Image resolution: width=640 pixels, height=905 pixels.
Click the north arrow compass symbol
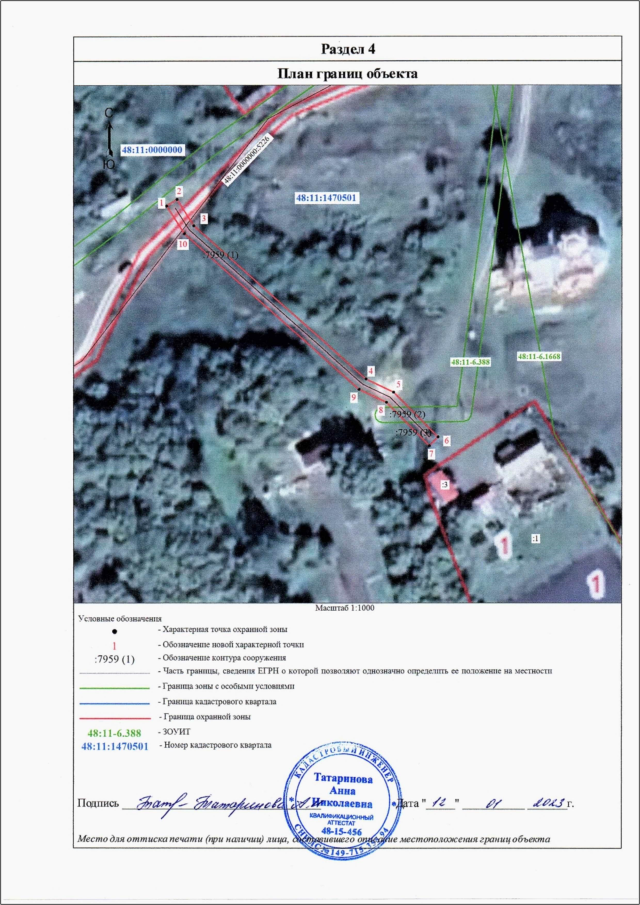[108, 139]
